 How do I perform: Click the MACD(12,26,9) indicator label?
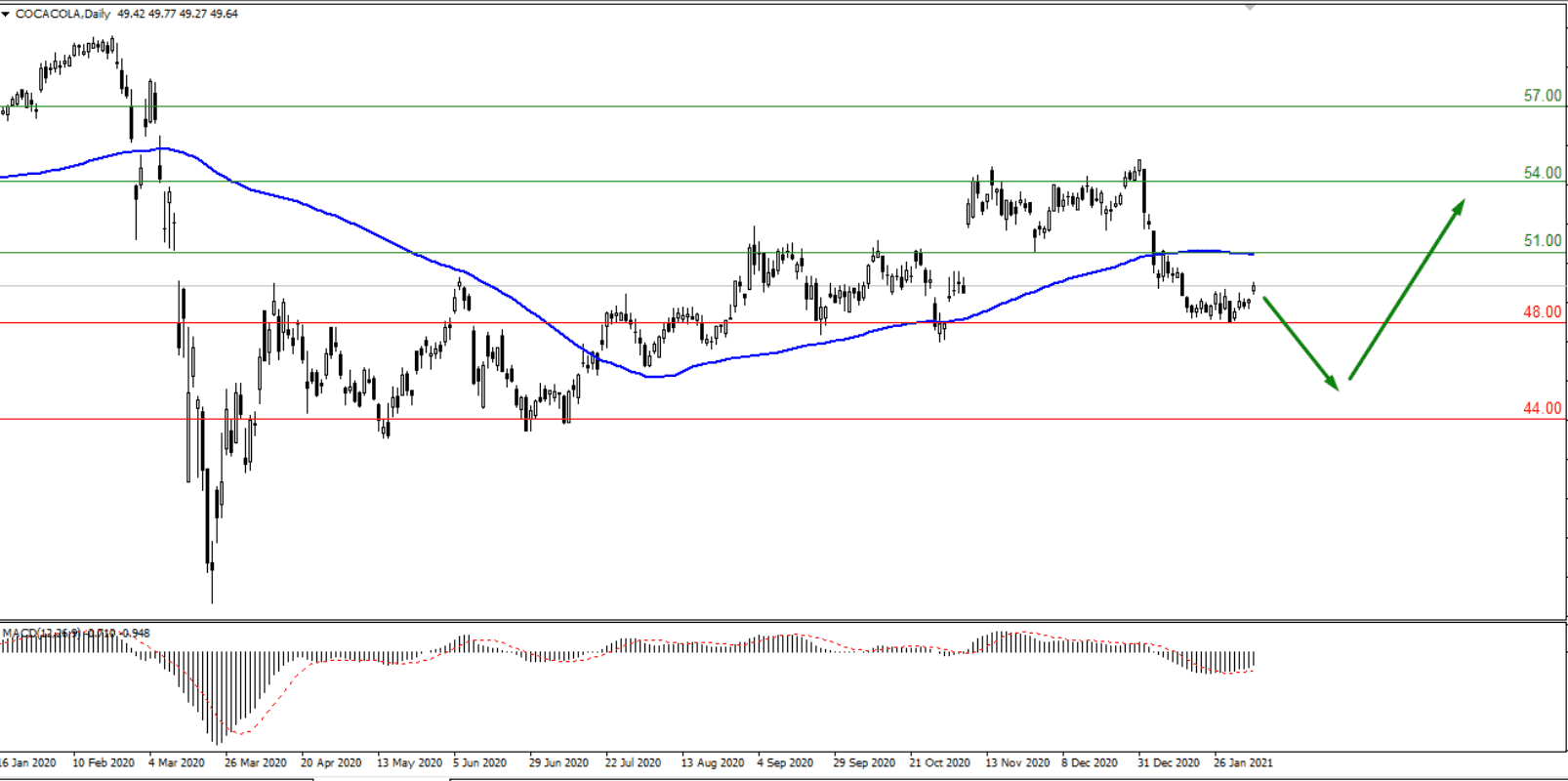[41, 634]
